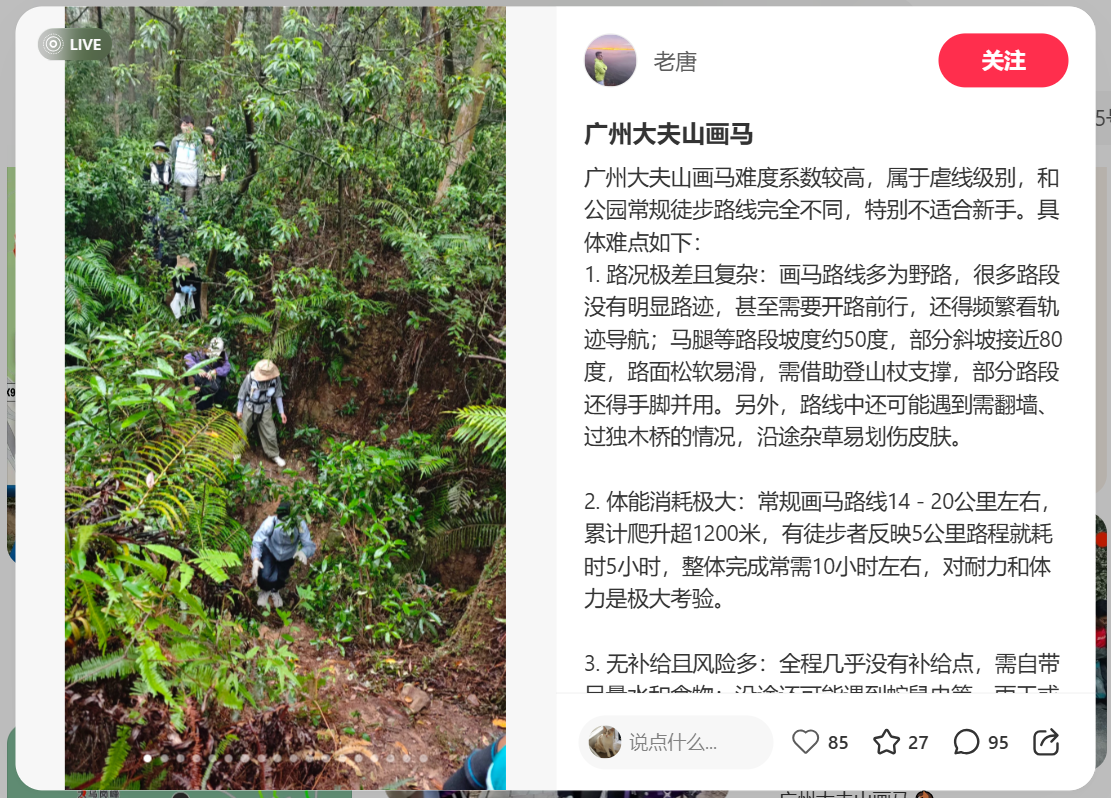Click the comment count 95
This screenshot has width=1111, height=798.
998,743
